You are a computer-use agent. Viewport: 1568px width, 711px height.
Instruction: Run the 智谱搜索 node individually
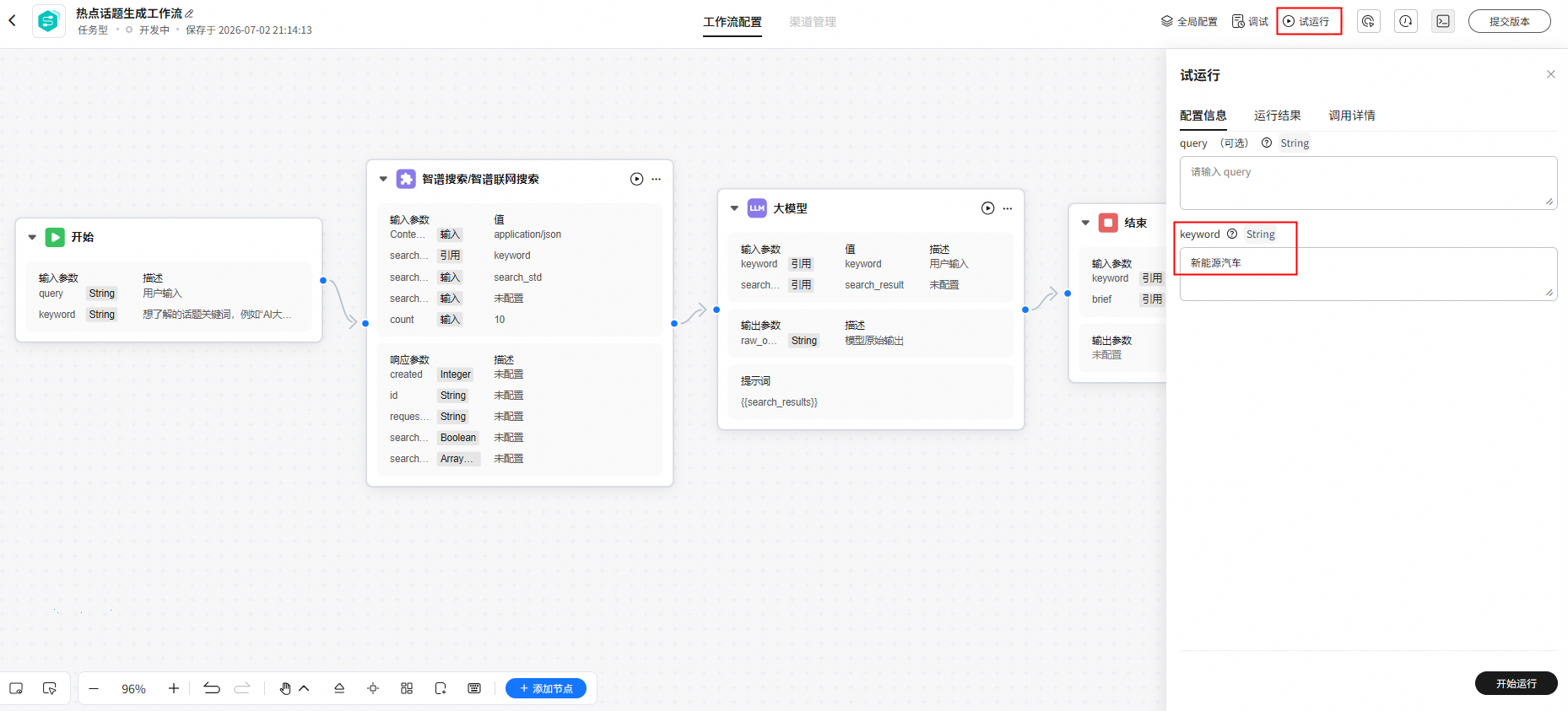point(637,179)
